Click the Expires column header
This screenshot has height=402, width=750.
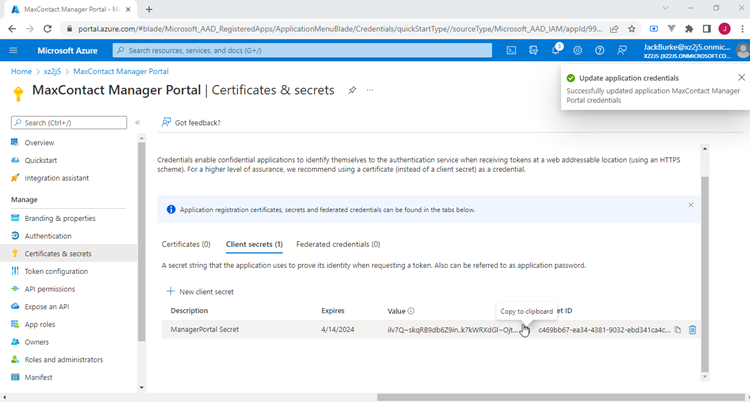click(333, 311)
